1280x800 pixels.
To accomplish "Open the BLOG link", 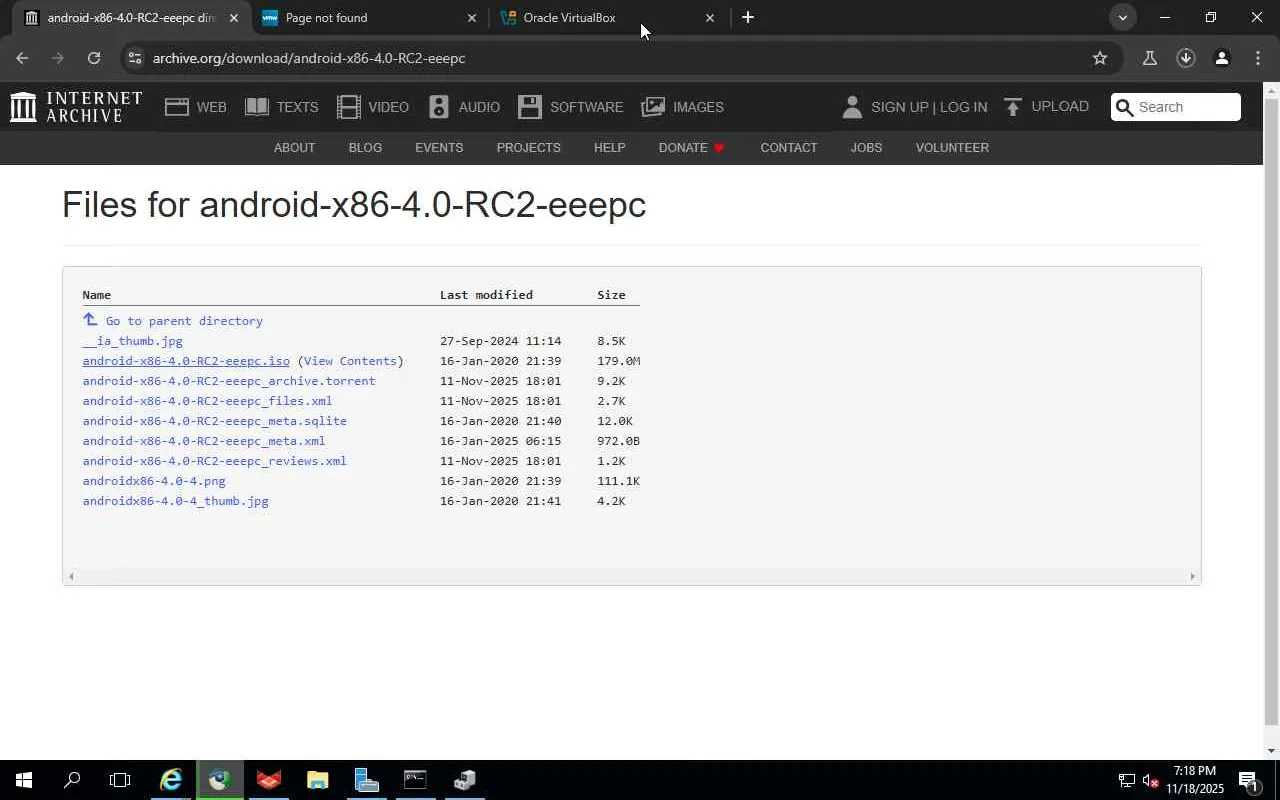I will pyautogui.click(x=365, y=147).
